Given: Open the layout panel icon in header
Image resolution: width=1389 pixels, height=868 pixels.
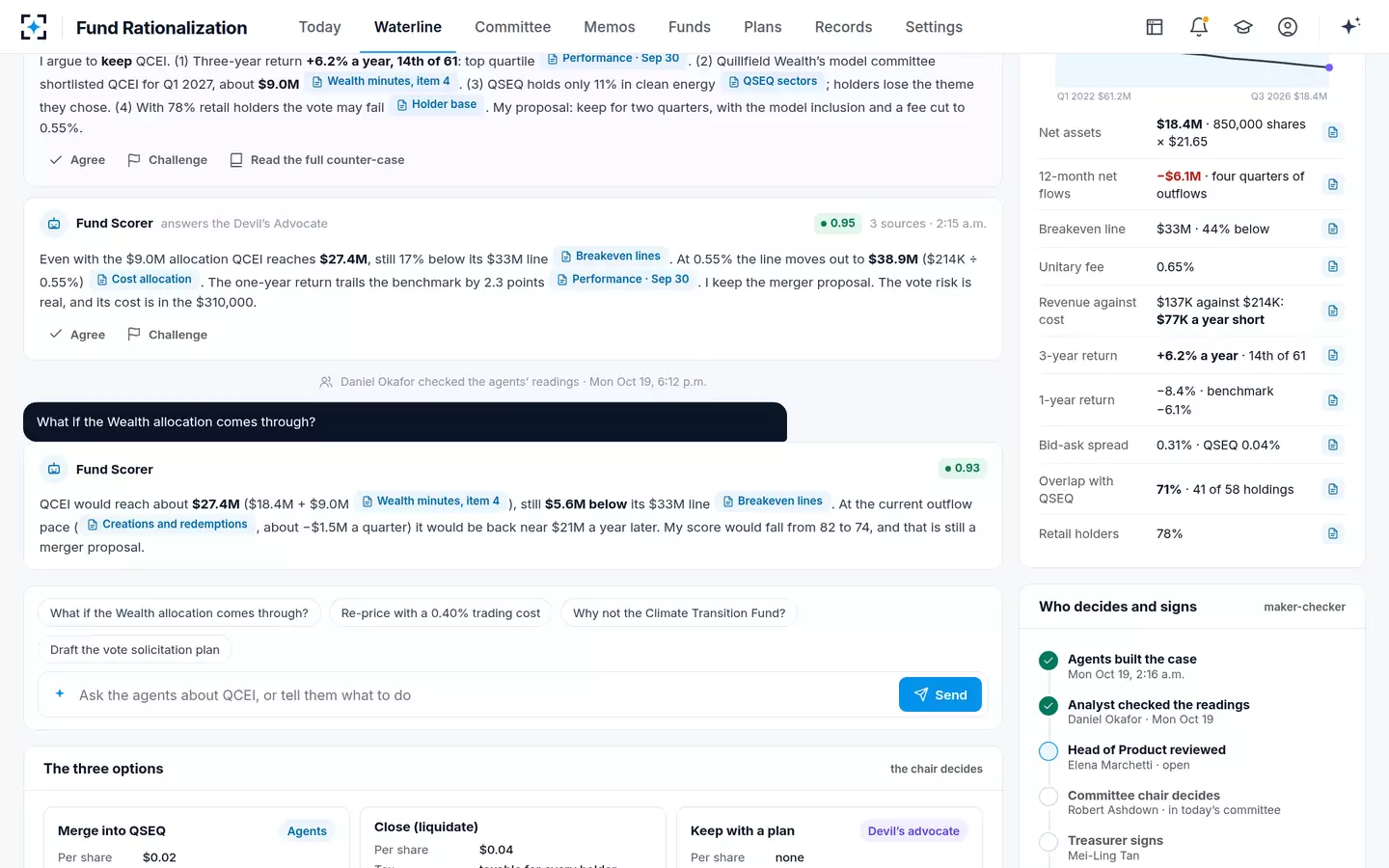Looking at the screenshot, I should pos(1155,27).
